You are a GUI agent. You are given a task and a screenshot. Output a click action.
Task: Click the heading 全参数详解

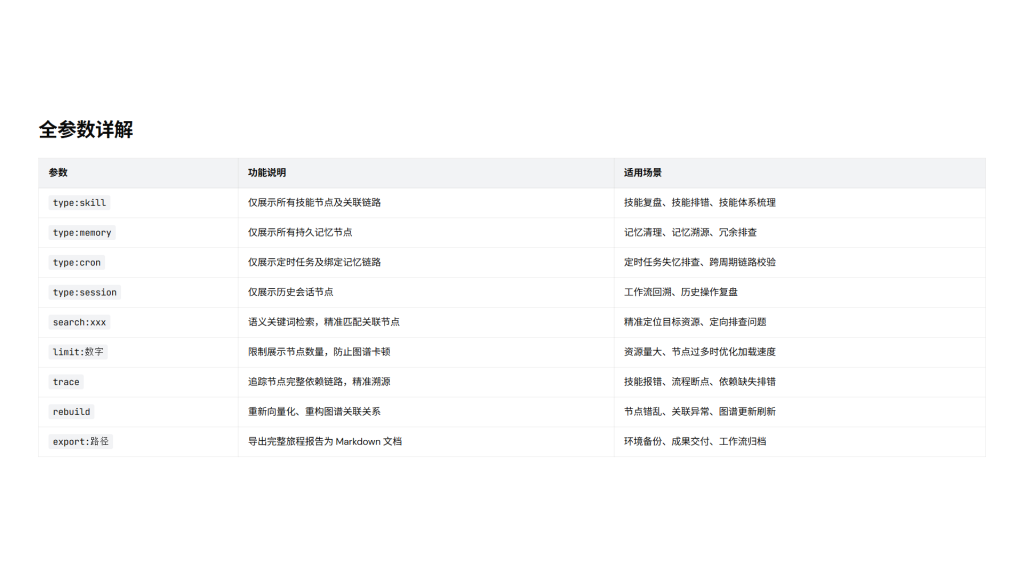(x=86, y=129)
